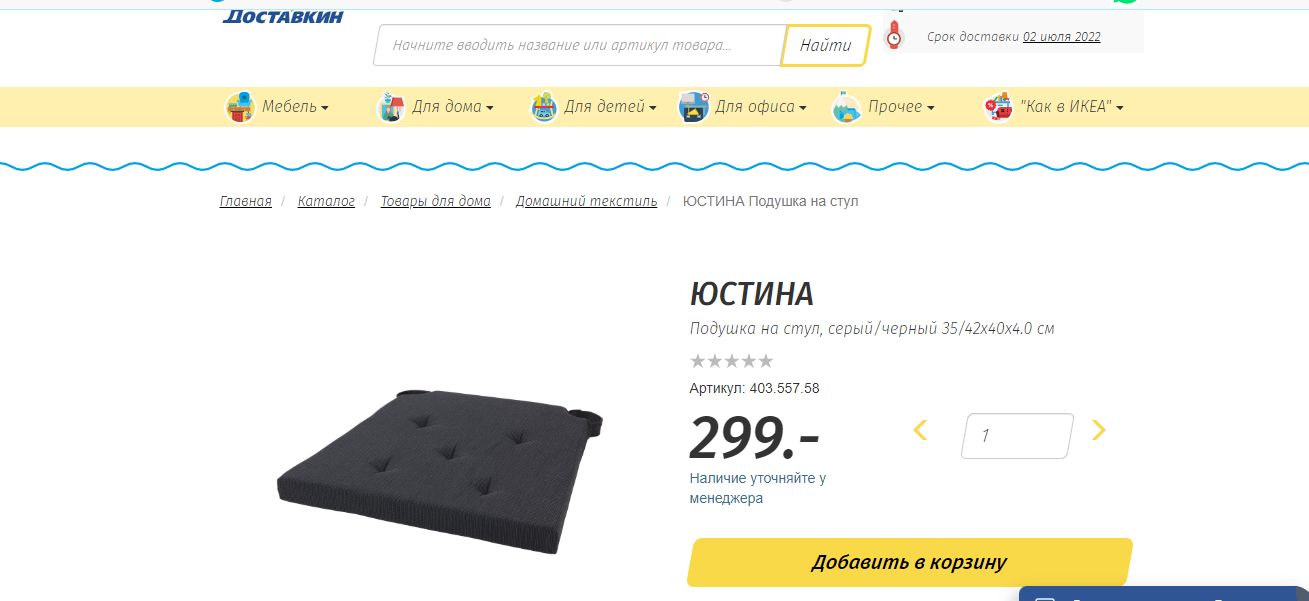Add the item with Добавить в корзину

[909, 562]
